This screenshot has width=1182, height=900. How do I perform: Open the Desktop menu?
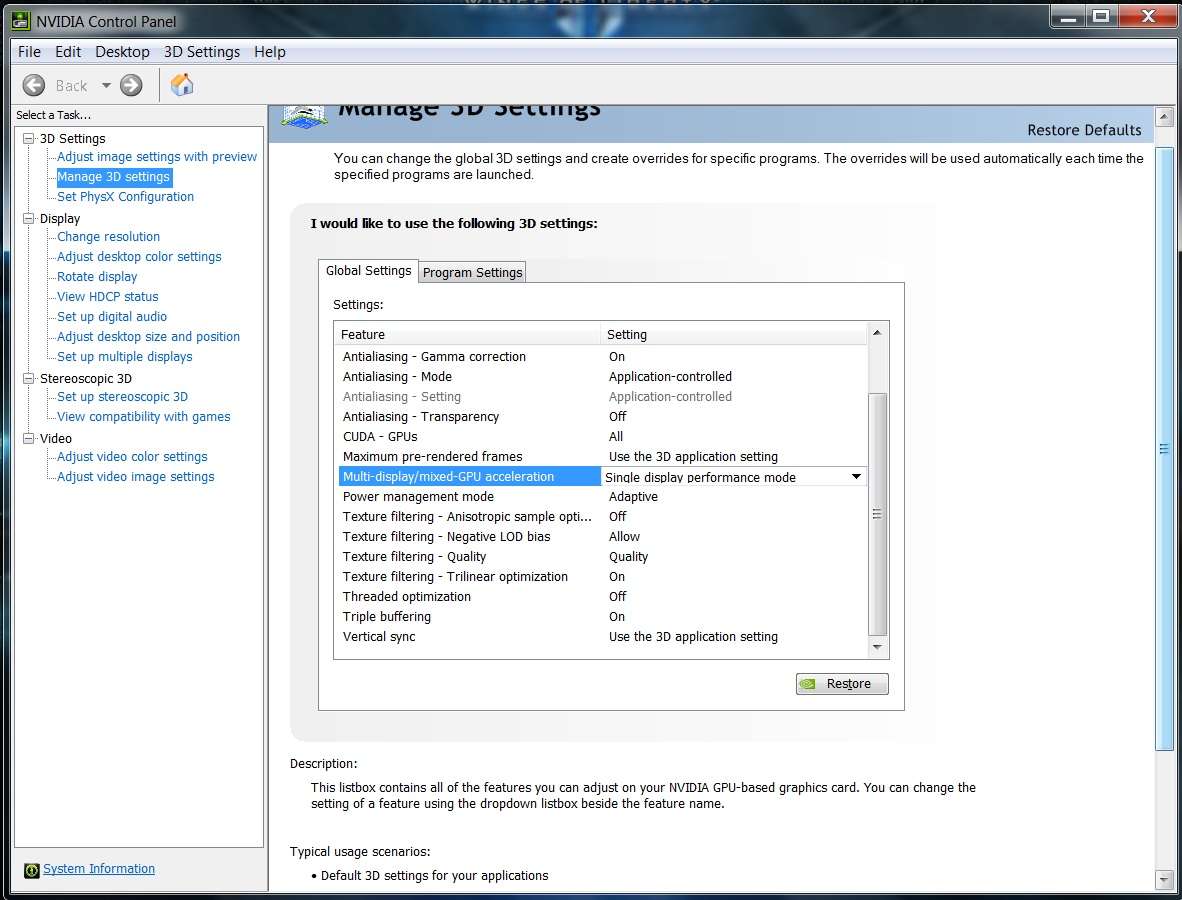tap(122, 51)
